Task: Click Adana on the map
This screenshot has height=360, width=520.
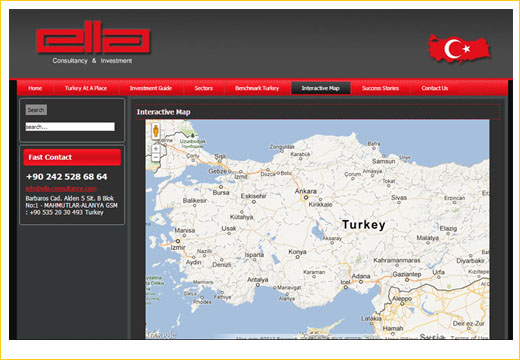Action: coord(361,276)
